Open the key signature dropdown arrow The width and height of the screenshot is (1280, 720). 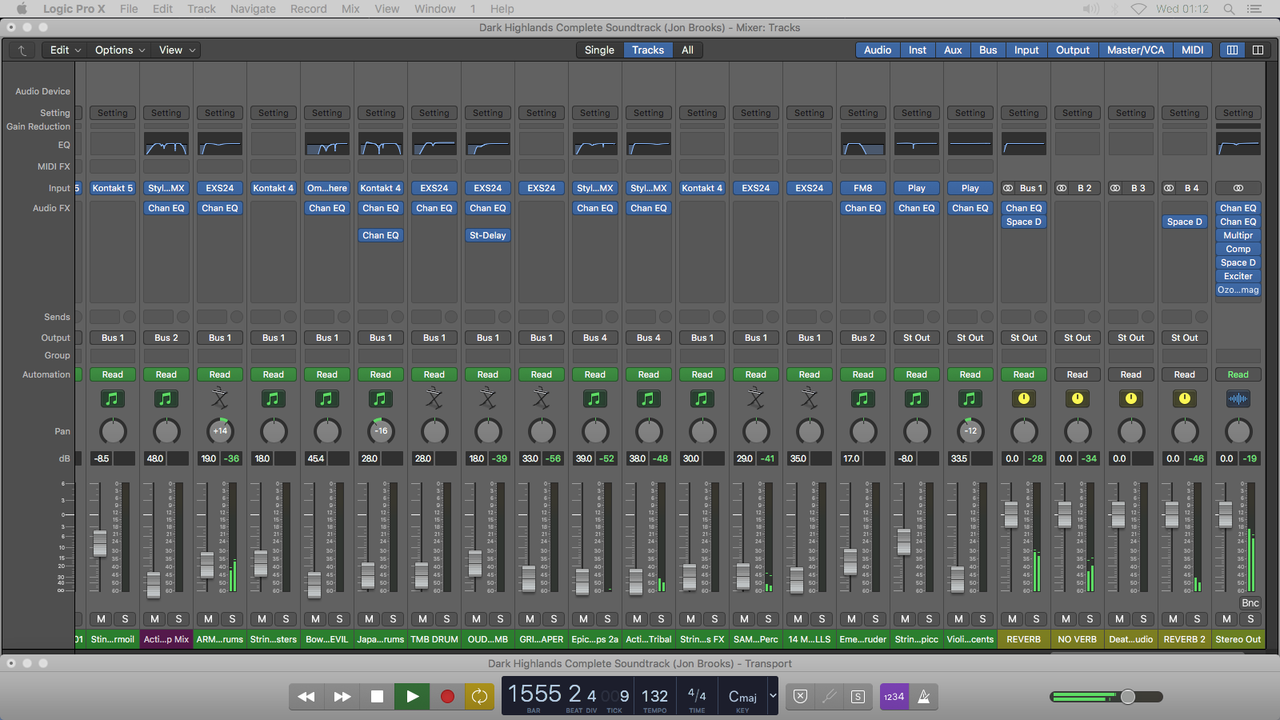772,696
